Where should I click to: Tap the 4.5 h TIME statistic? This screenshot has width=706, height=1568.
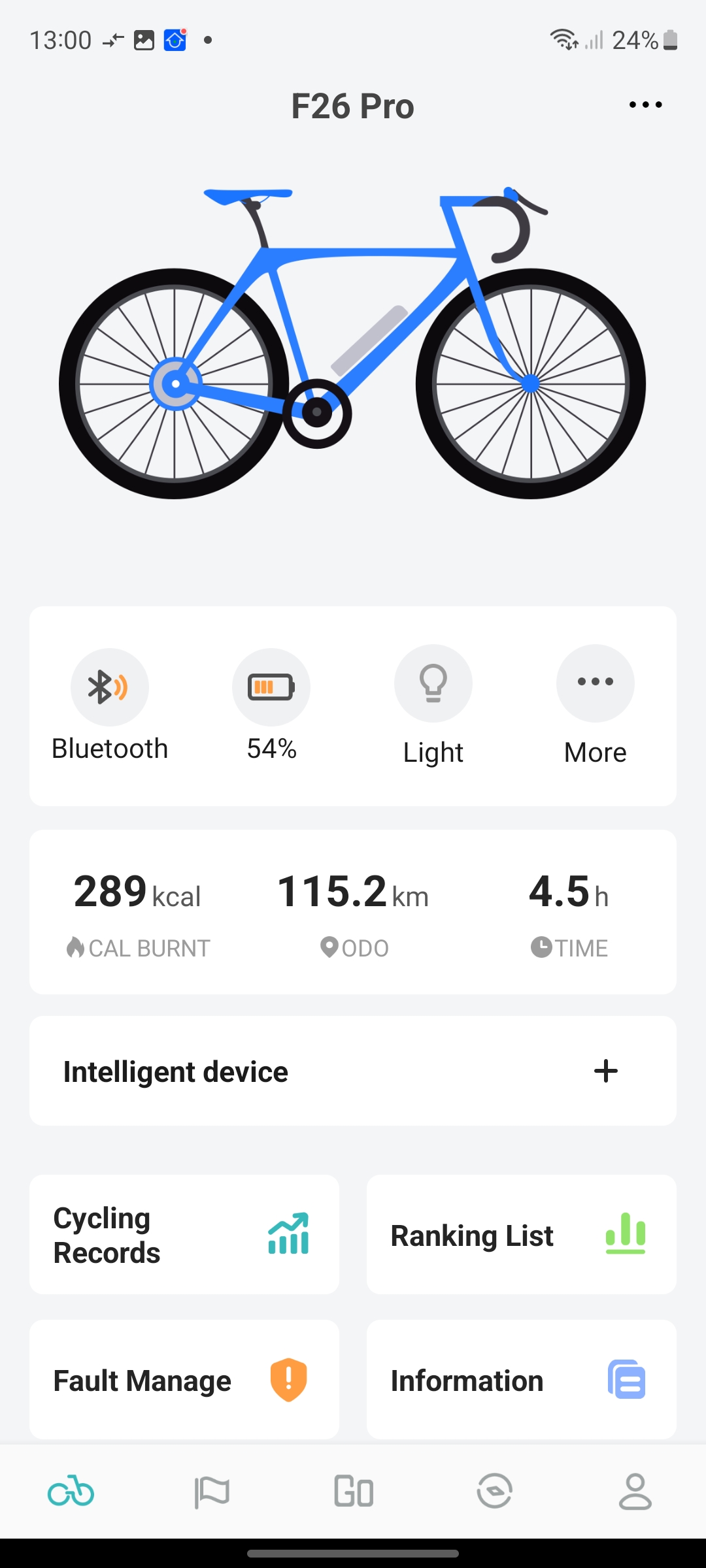[569, 911]
